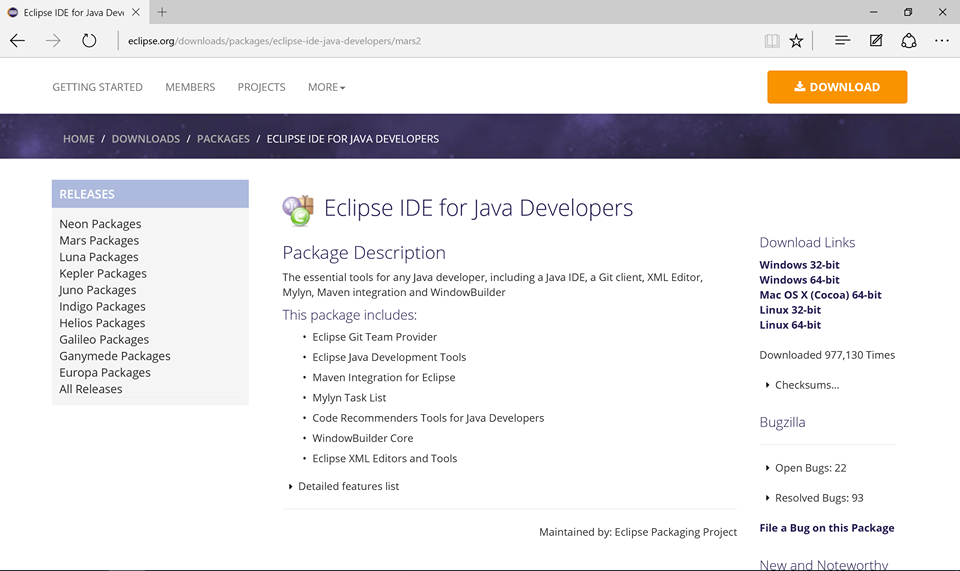Open Juno Packages release link
Screen dimensions: 960x571
click(x=97, y=290)
